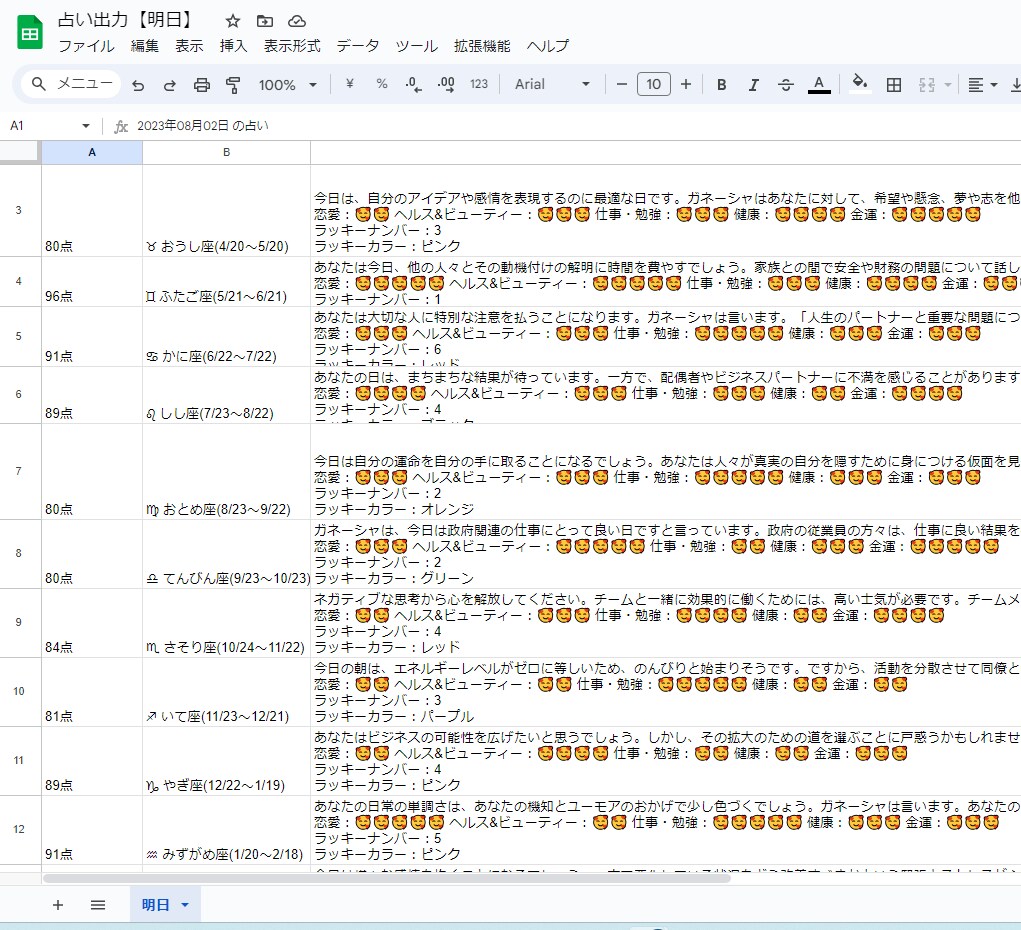Open the 挿入 menu

(233, 46)
